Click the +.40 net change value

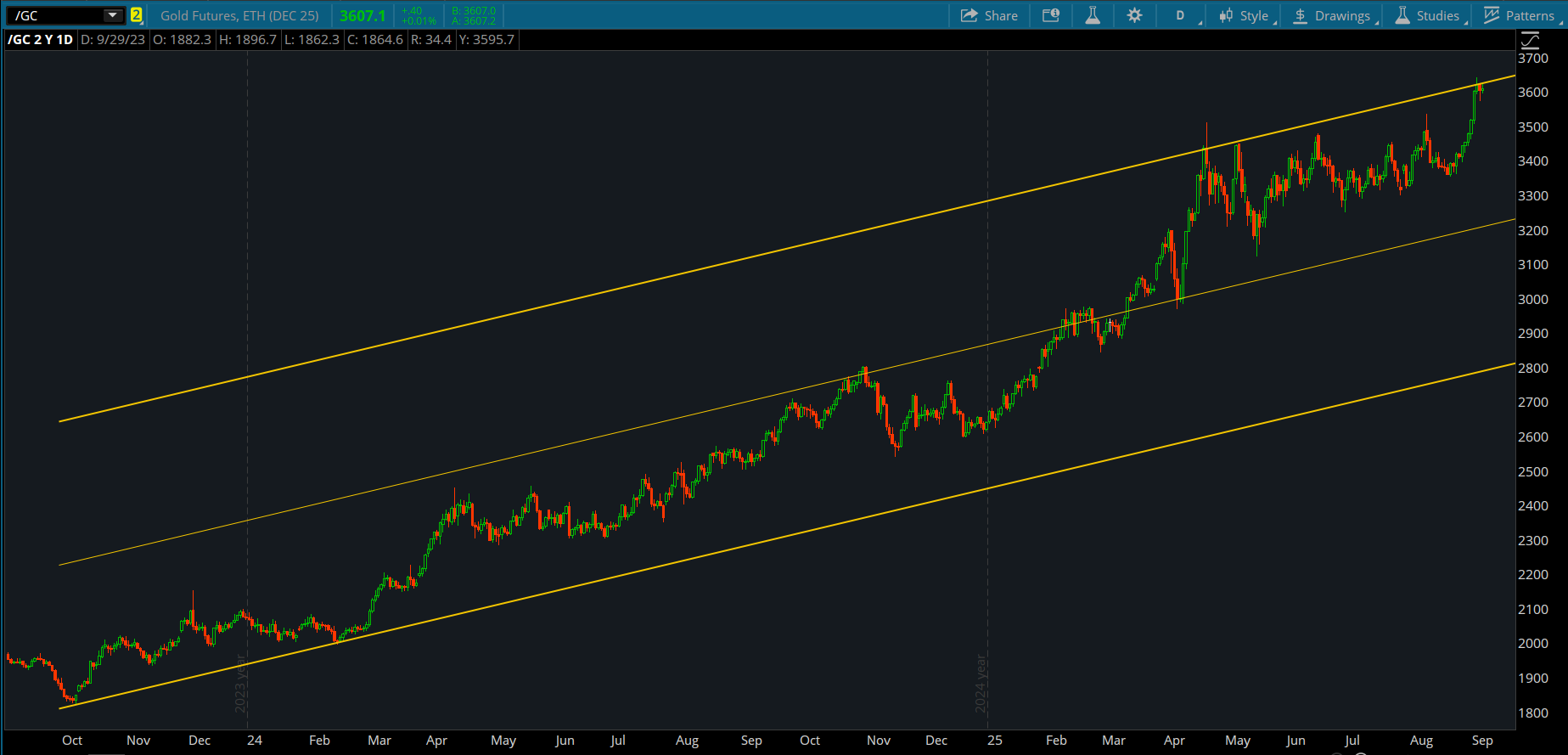412,11
